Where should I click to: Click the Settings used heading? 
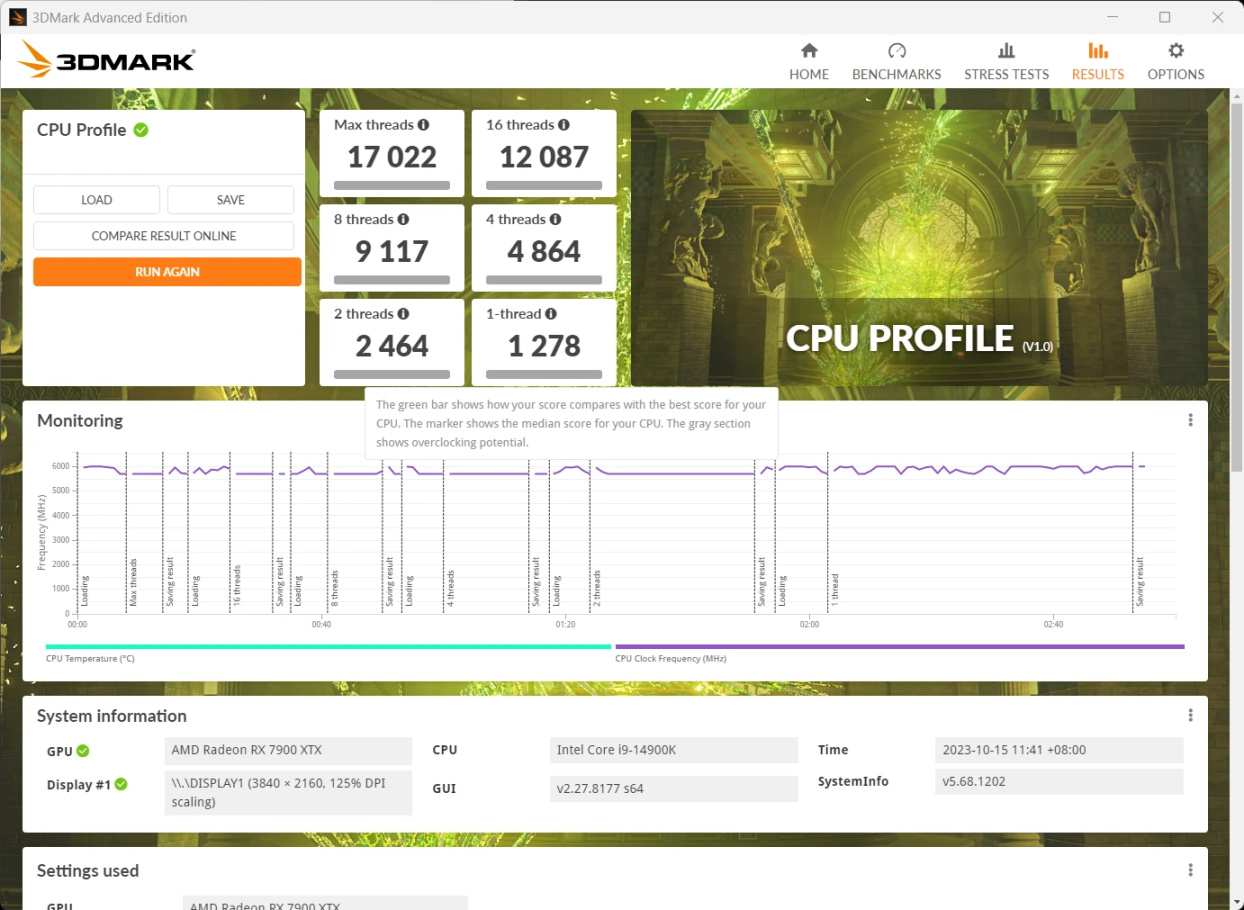point(88,870)
